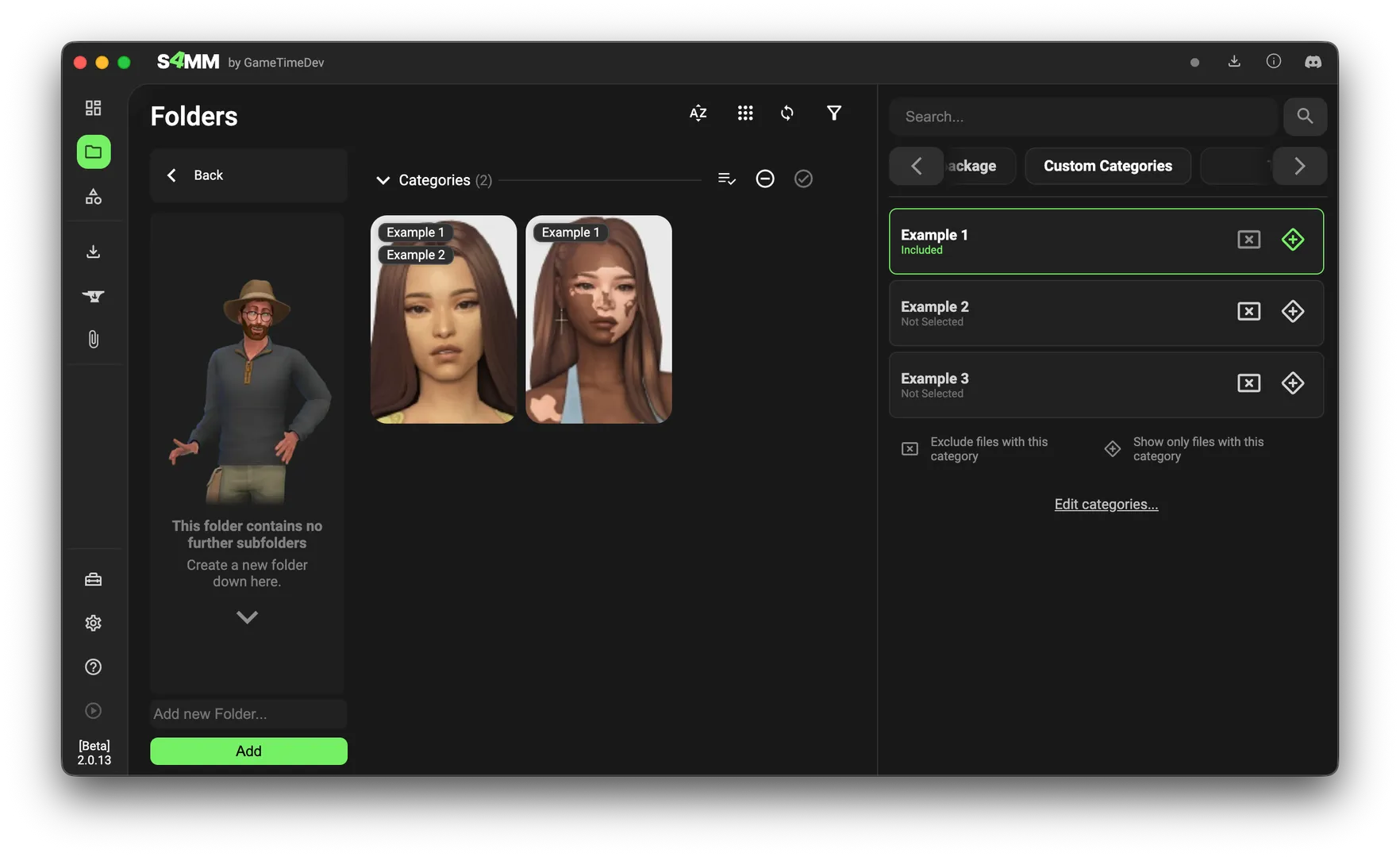Select the Example 1 category row

[1106, 241]
